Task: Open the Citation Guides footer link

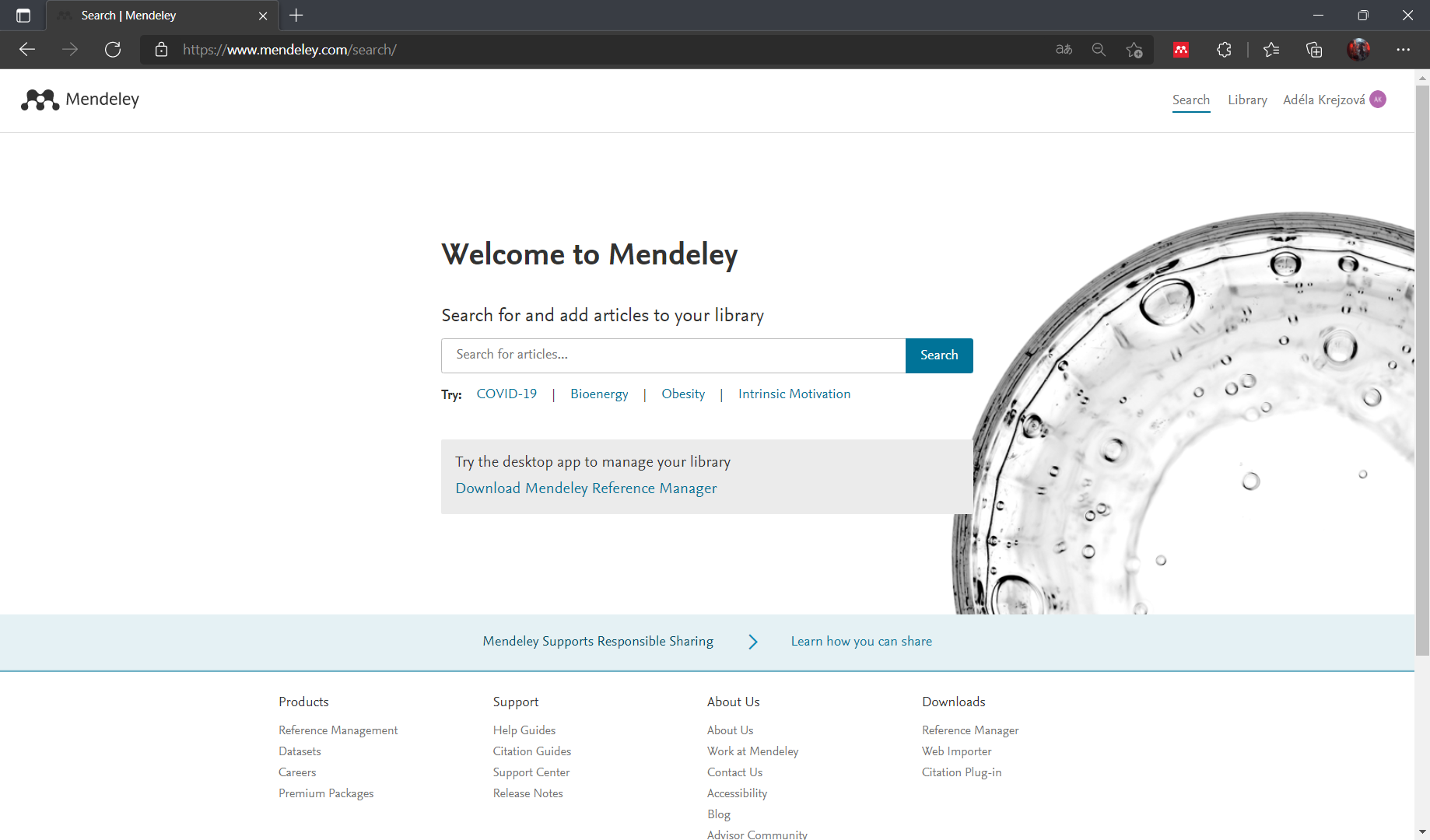Action: coord(532,751)
